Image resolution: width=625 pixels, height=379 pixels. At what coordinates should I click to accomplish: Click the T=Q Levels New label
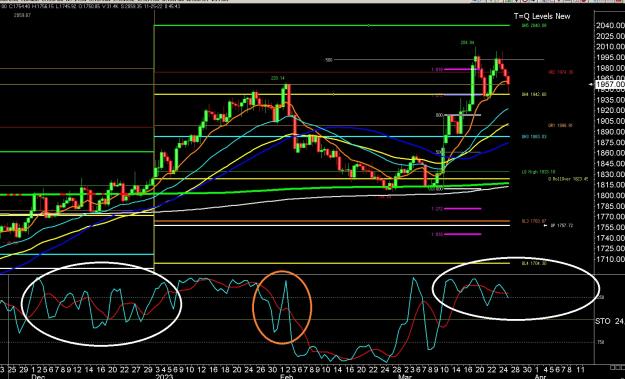point(542,16)
